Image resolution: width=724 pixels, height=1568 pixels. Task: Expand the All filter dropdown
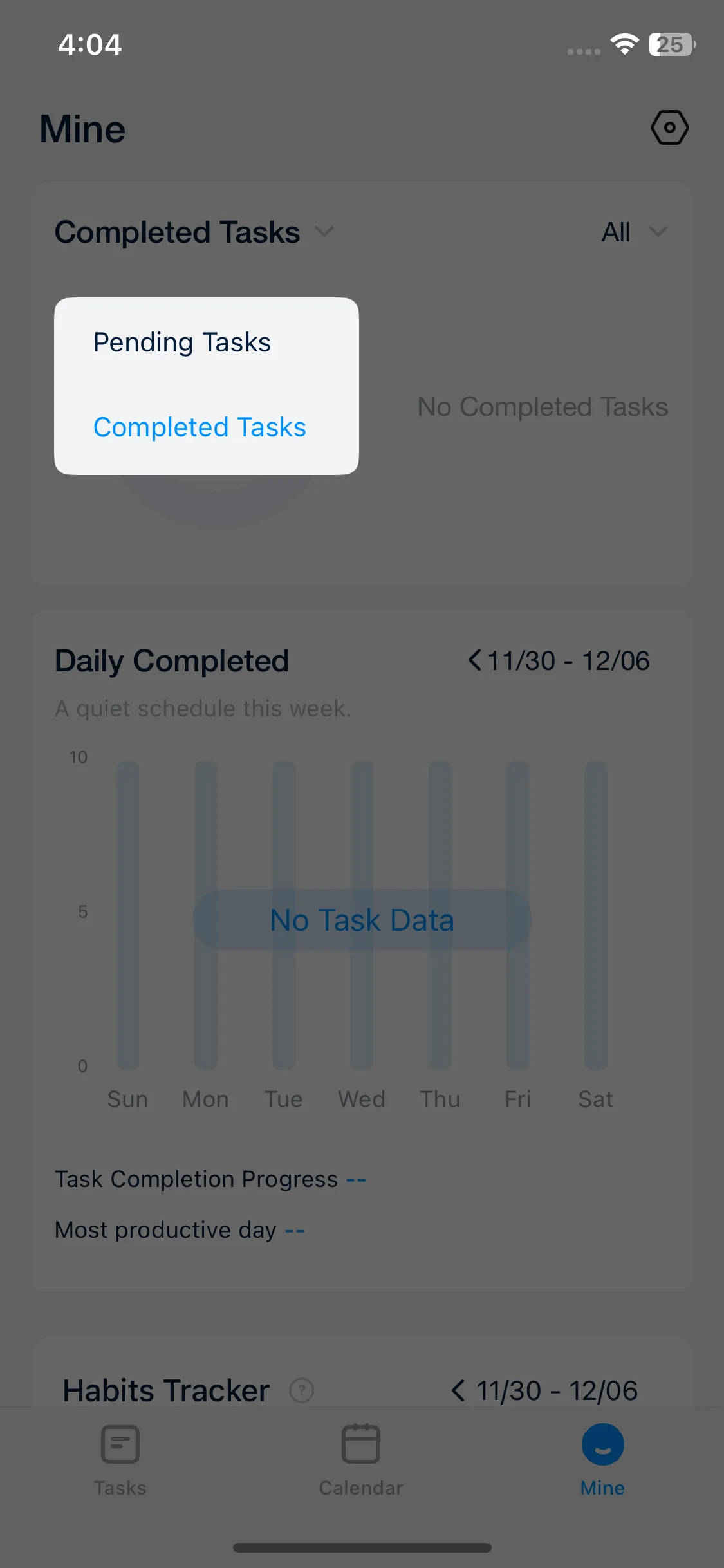pos(658,232)
